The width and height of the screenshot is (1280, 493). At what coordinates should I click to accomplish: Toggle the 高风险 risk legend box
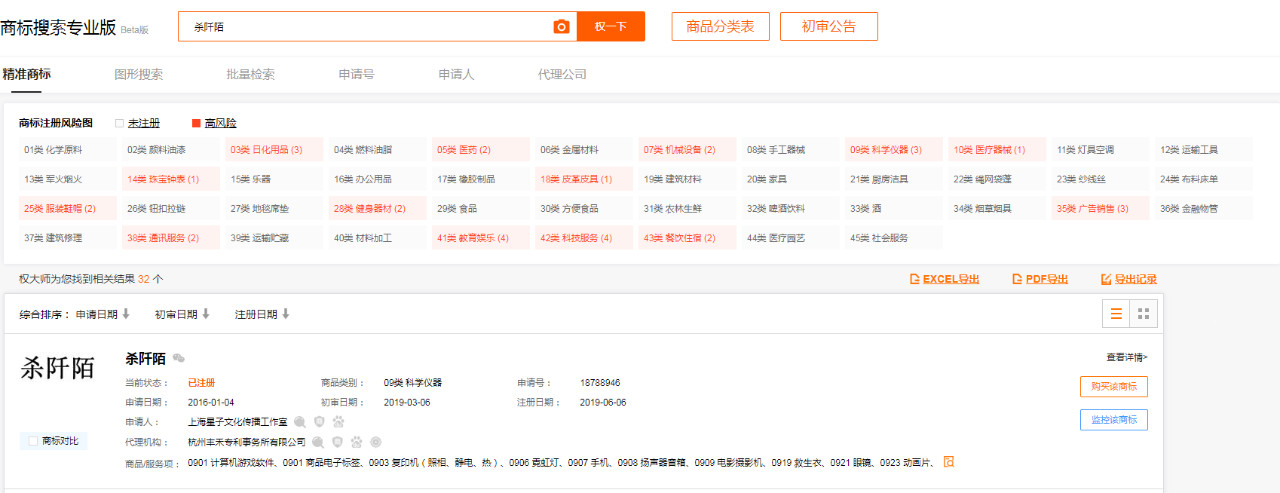coord(196,123)
